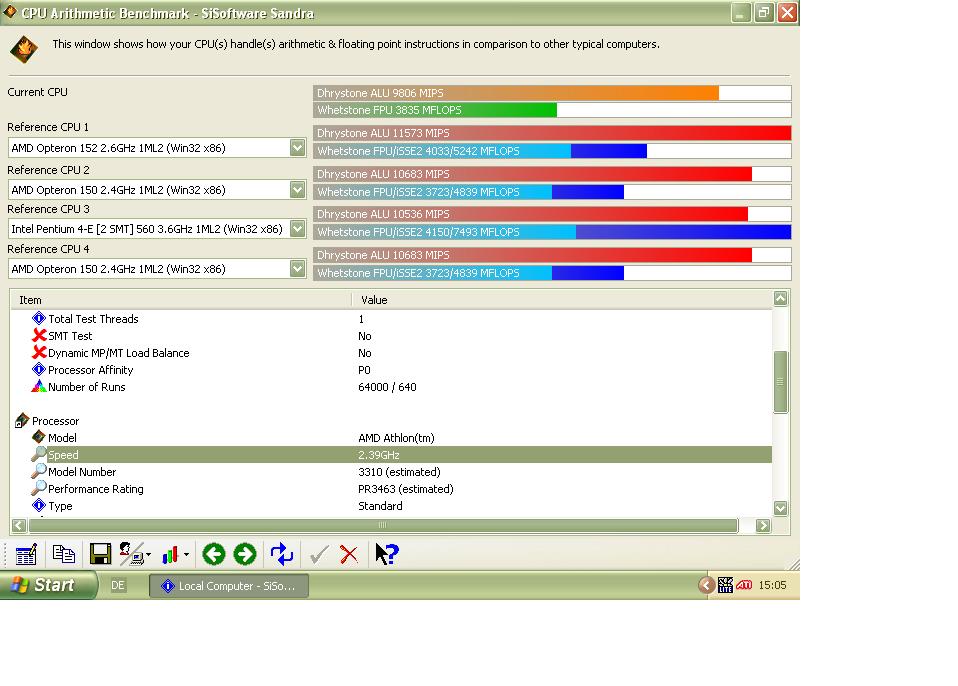Click the horizontal scrollbar right arrow
Image resolution: width=958 pixels, height=686 pixels.
tap(763, 525)
